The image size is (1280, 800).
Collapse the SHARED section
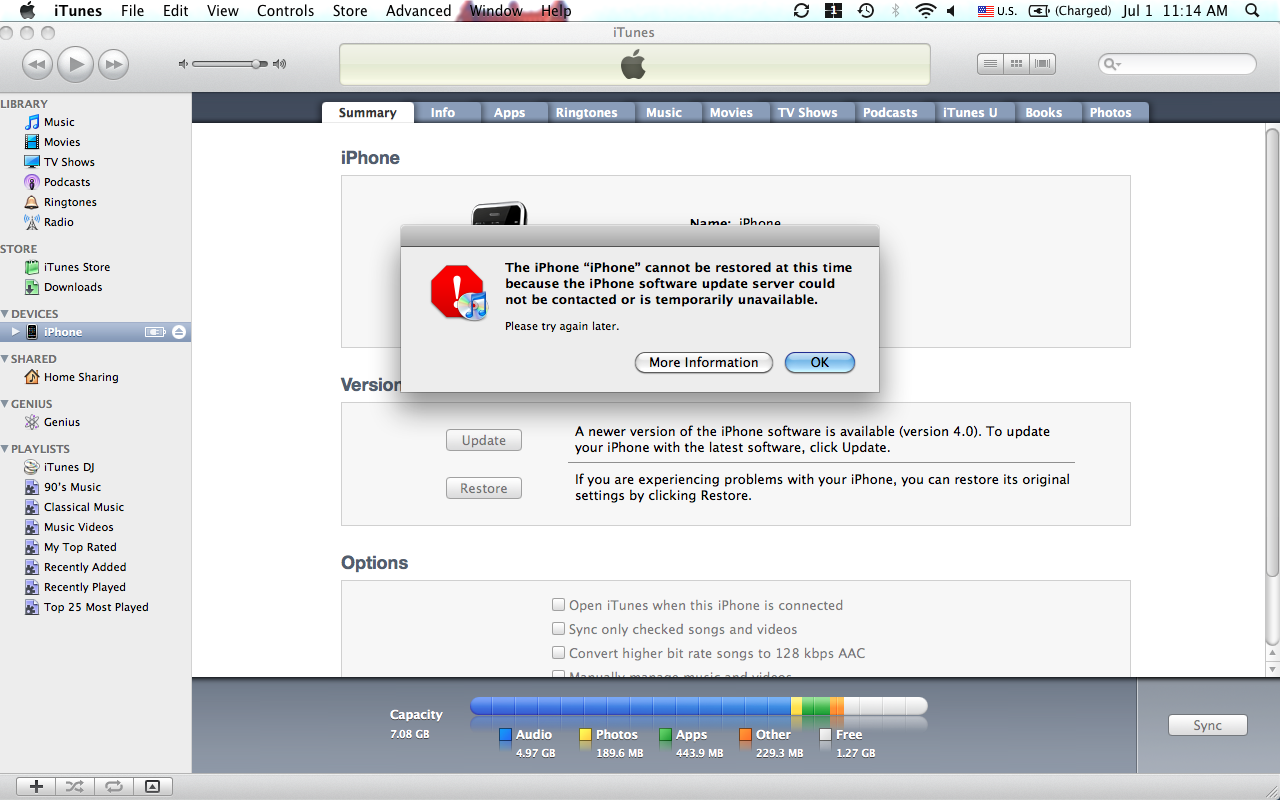(x=5, y=359)
